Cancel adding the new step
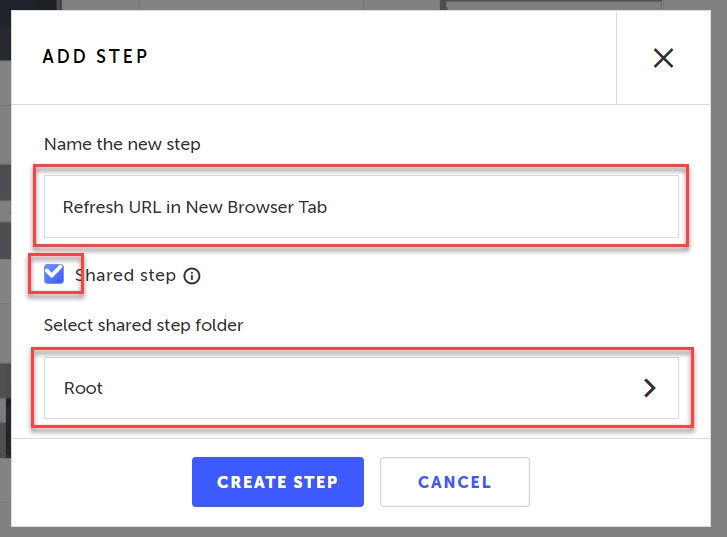 pyautogui.click(x=454, y=482)
